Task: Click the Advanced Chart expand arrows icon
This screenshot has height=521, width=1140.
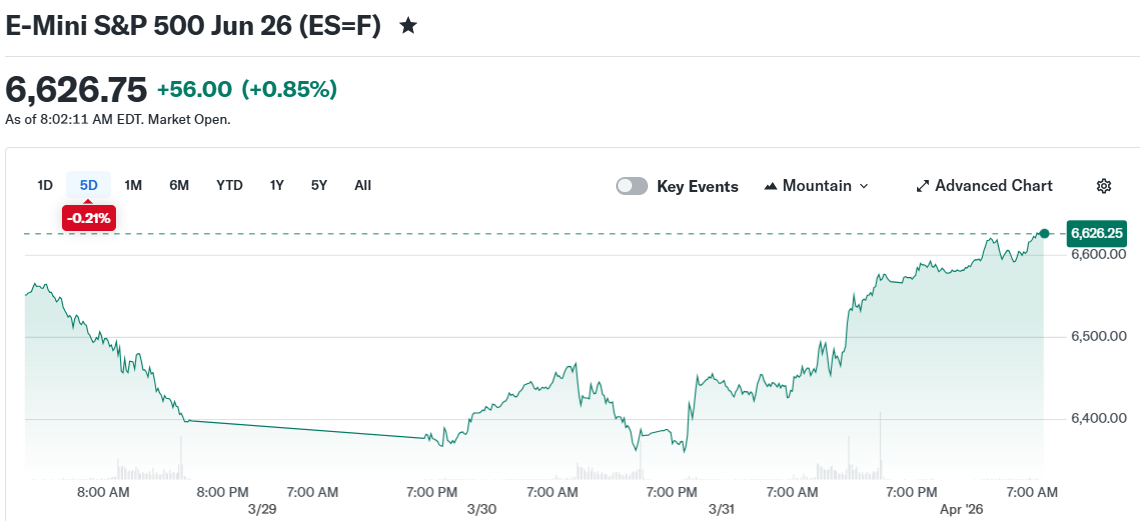Action: click(923, 186)
